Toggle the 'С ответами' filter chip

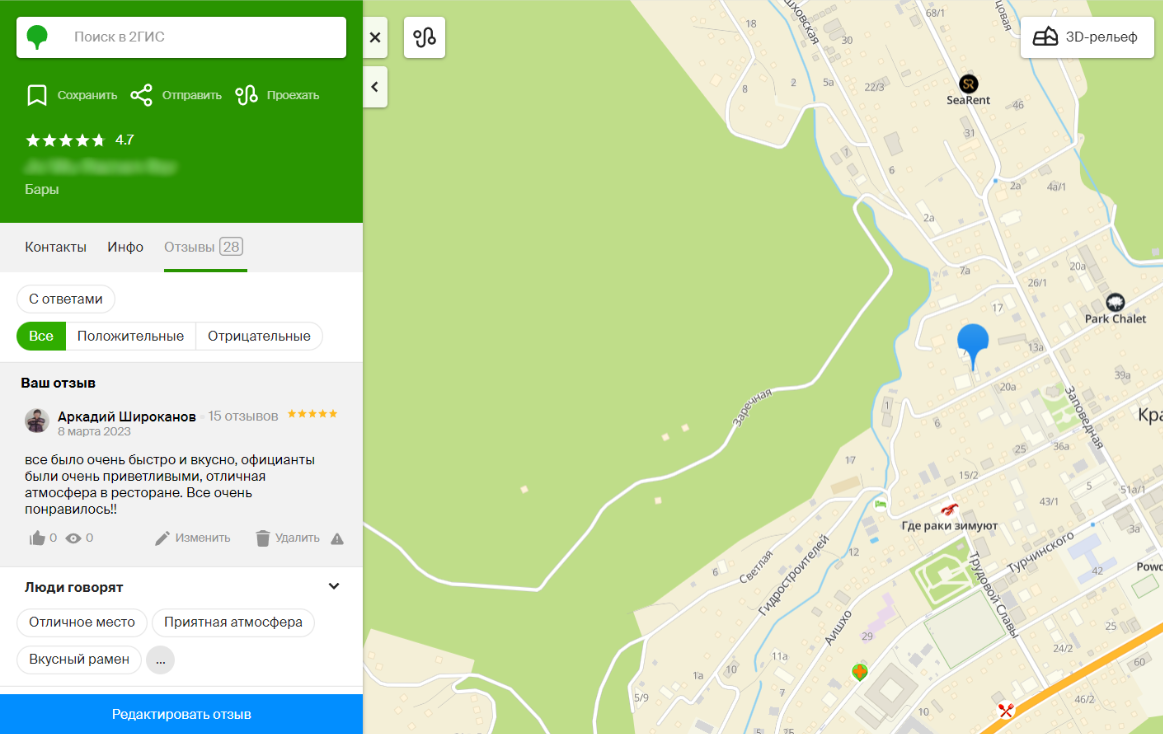pos(66,299)
